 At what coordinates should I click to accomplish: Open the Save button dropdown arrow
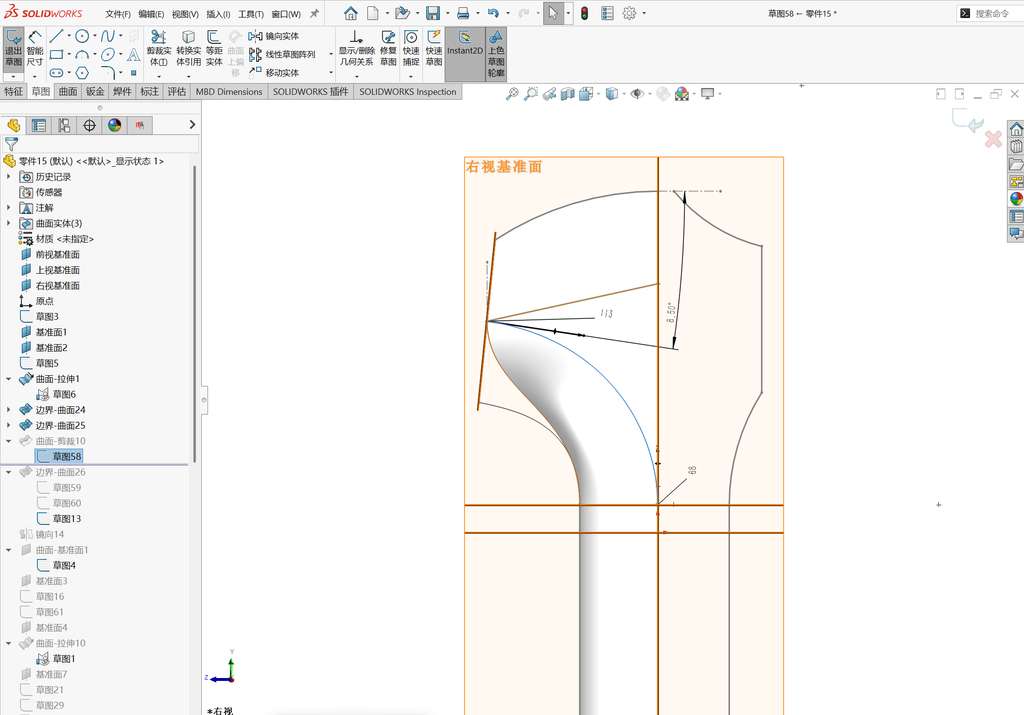tap(447, 13)
